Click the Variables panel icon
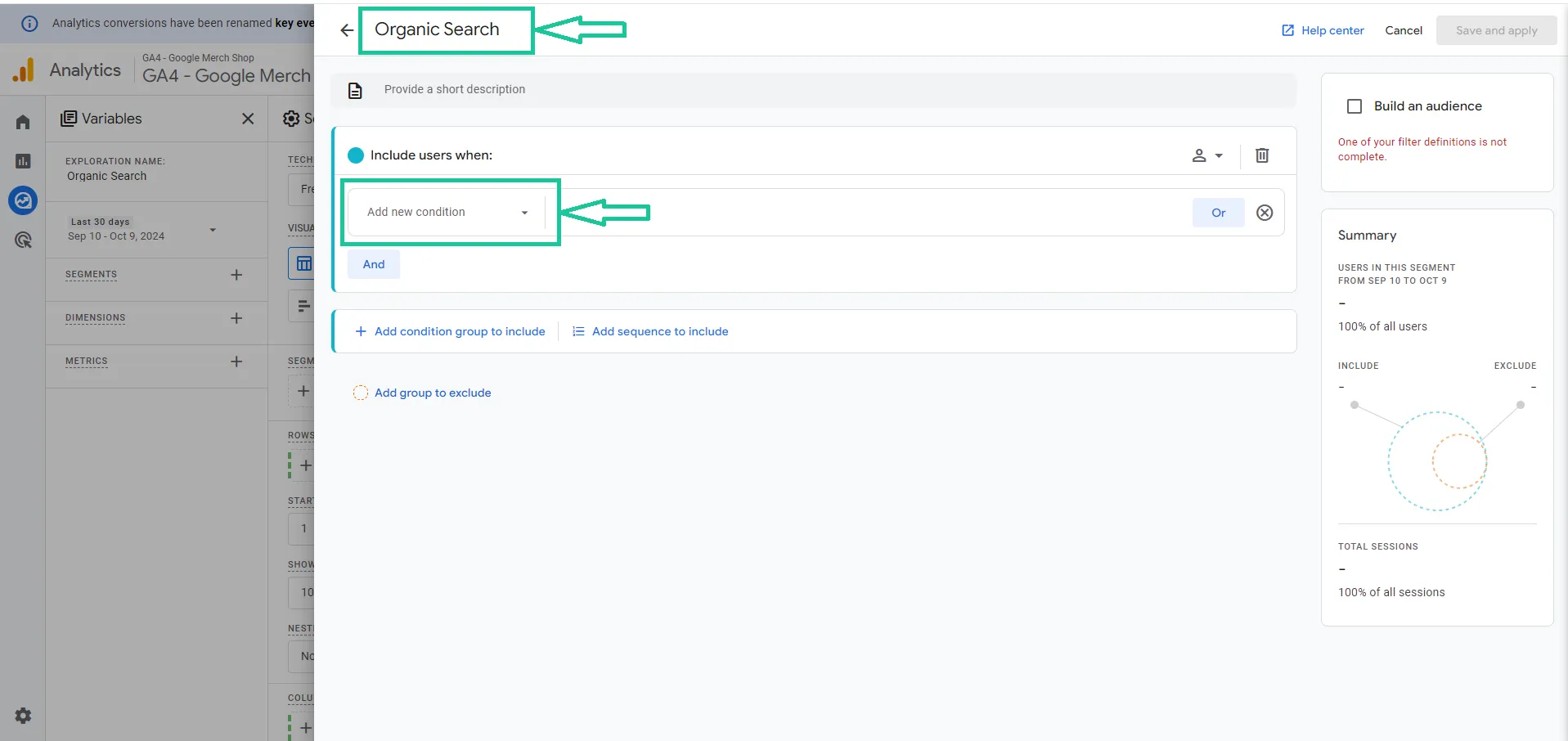Viewport: 1568px width, 741px height. [69, 119]
